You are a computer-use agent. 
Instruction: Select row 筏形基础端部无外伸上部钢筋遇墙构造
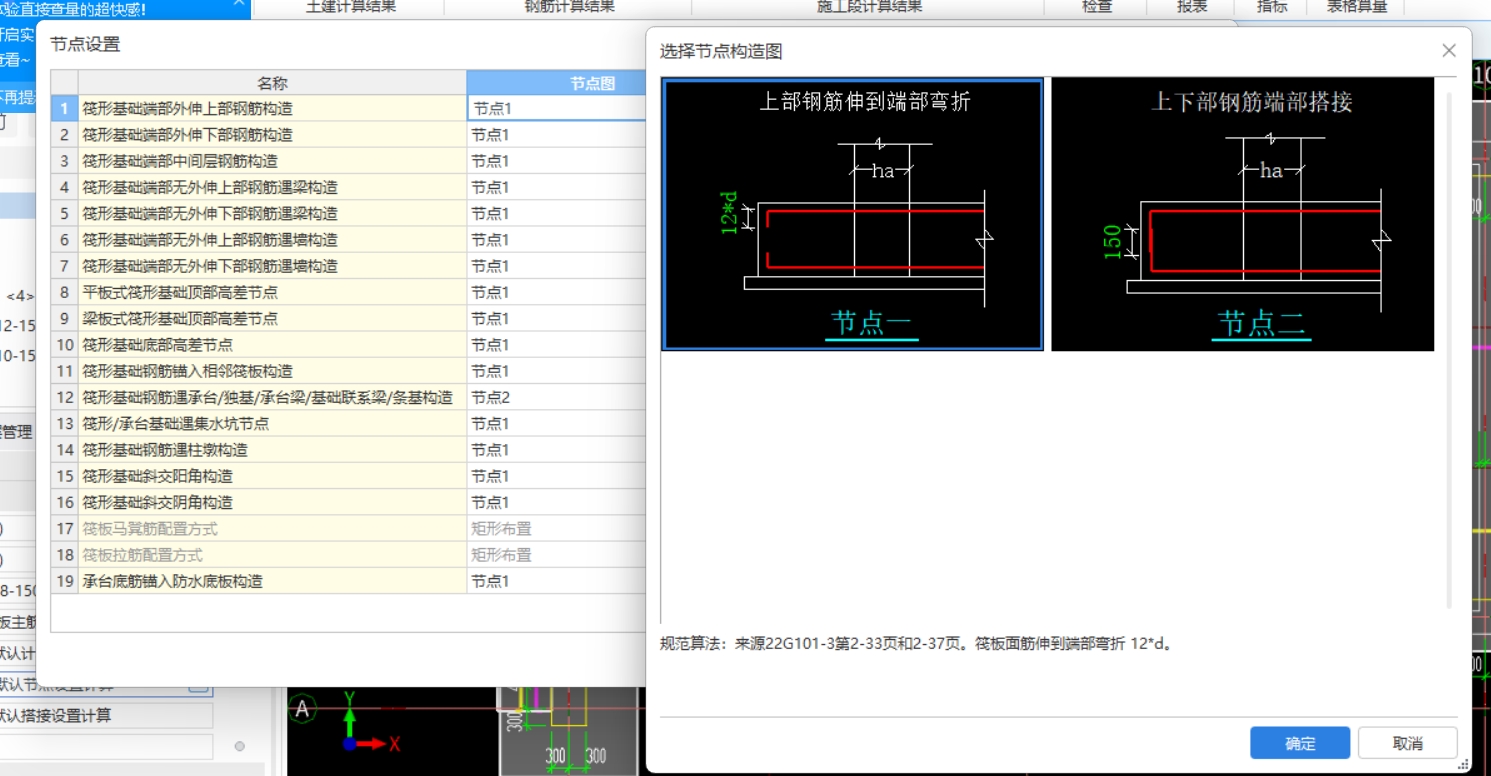[x=272, y=240]
